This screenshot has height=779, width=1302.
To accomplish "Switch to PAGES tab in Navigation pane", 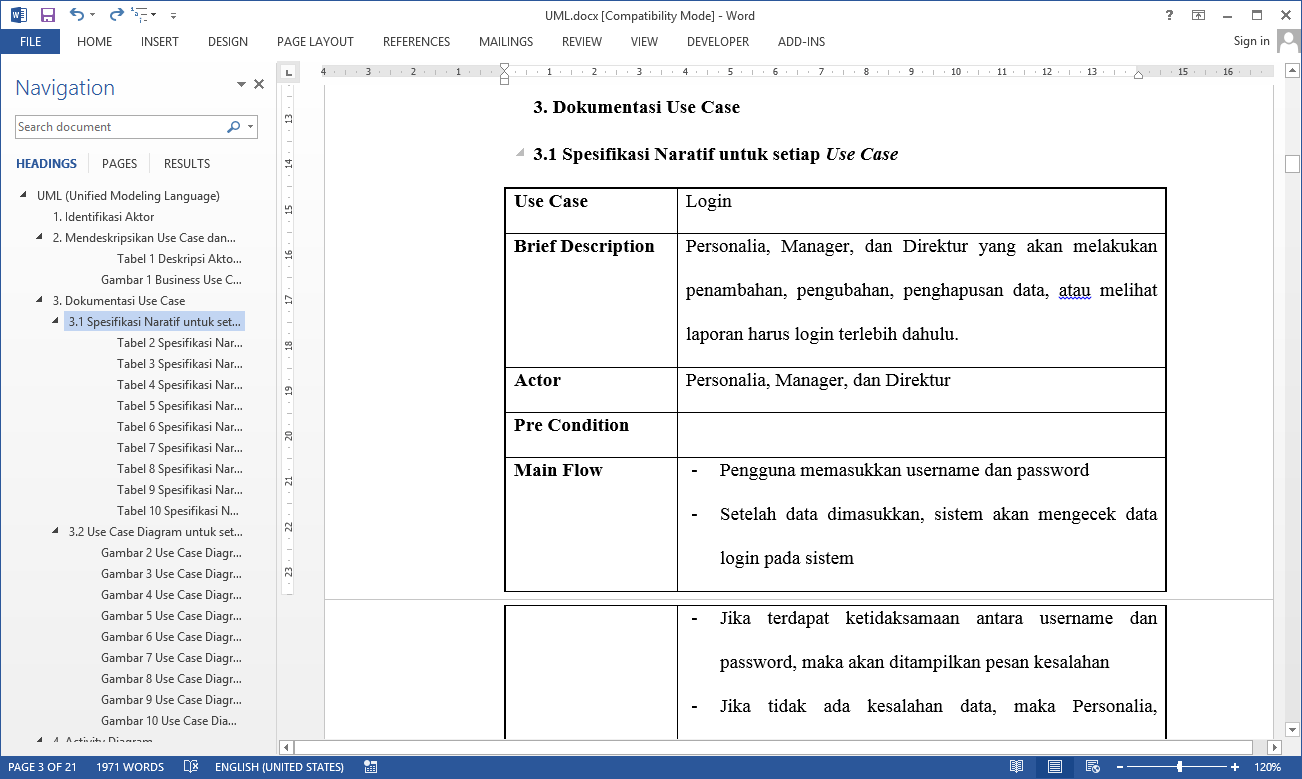I will [x=120, y=163].
